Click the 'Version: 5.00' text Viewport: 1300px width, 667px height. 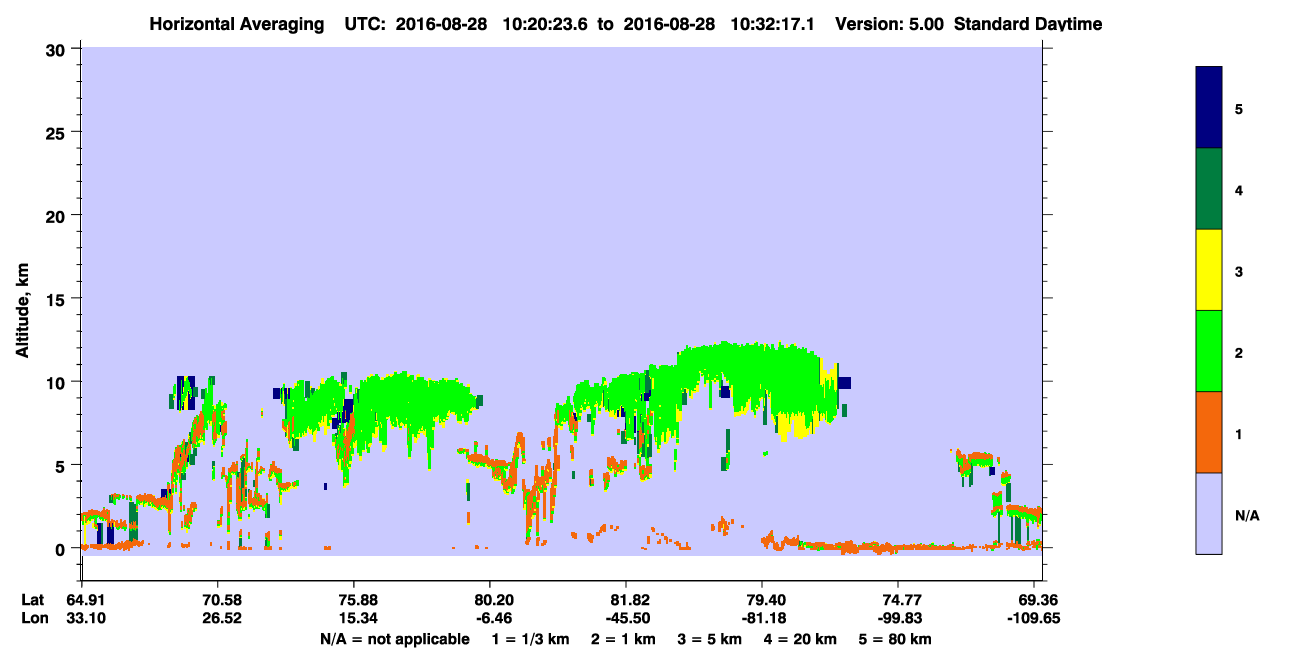tap(889, 24)
